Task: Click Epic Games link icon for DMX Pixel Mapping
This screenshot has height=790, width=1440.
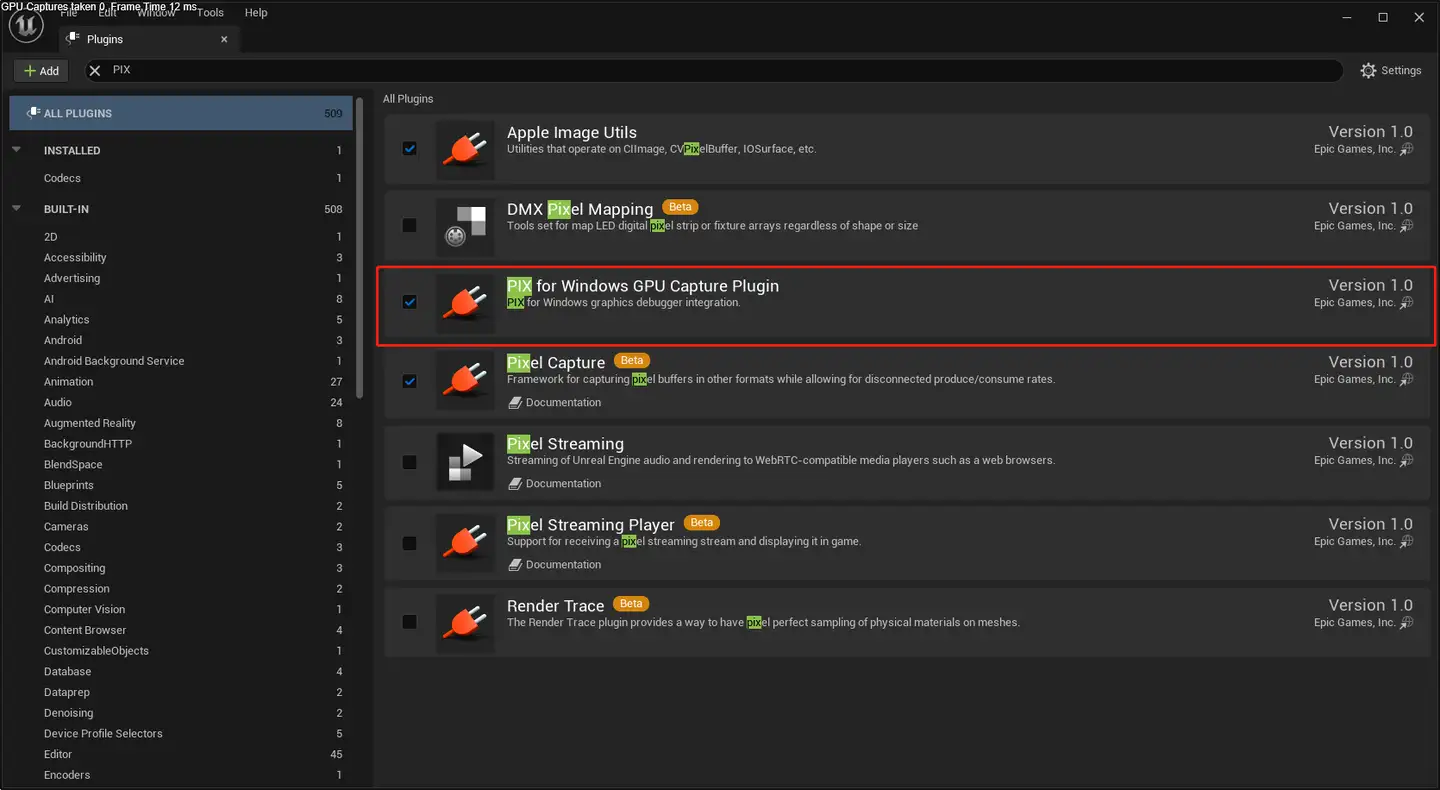Action: coord(1407,226)
